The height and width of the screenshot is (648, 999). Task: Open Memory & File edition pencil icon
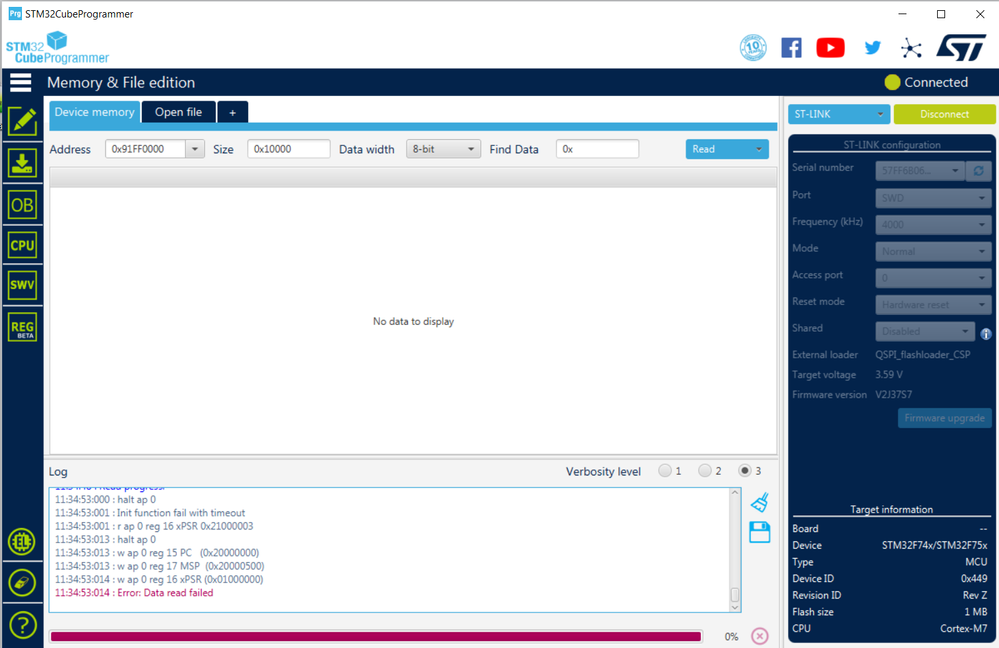(22, 121)
